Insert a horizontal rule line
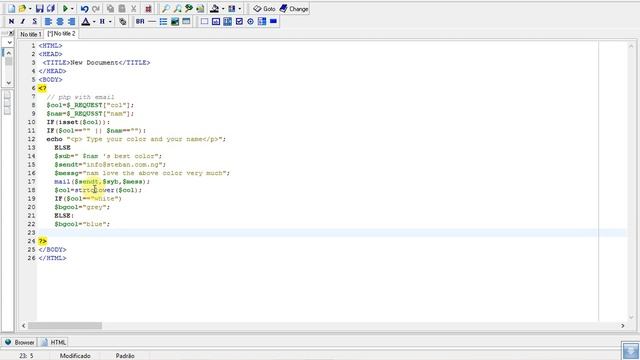This screenshot has height=360, width=640. [151, 21]
